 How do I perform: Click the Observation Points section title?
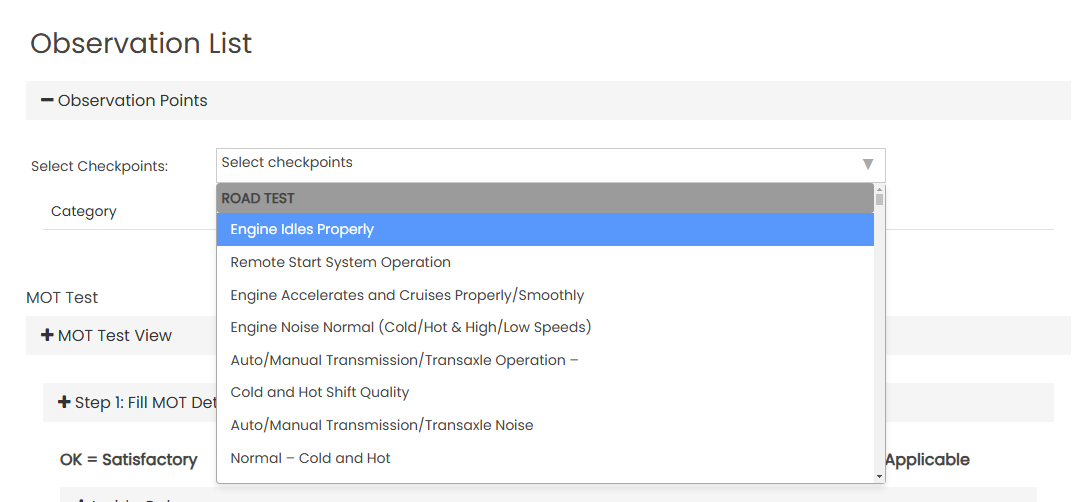click(133, 101)
